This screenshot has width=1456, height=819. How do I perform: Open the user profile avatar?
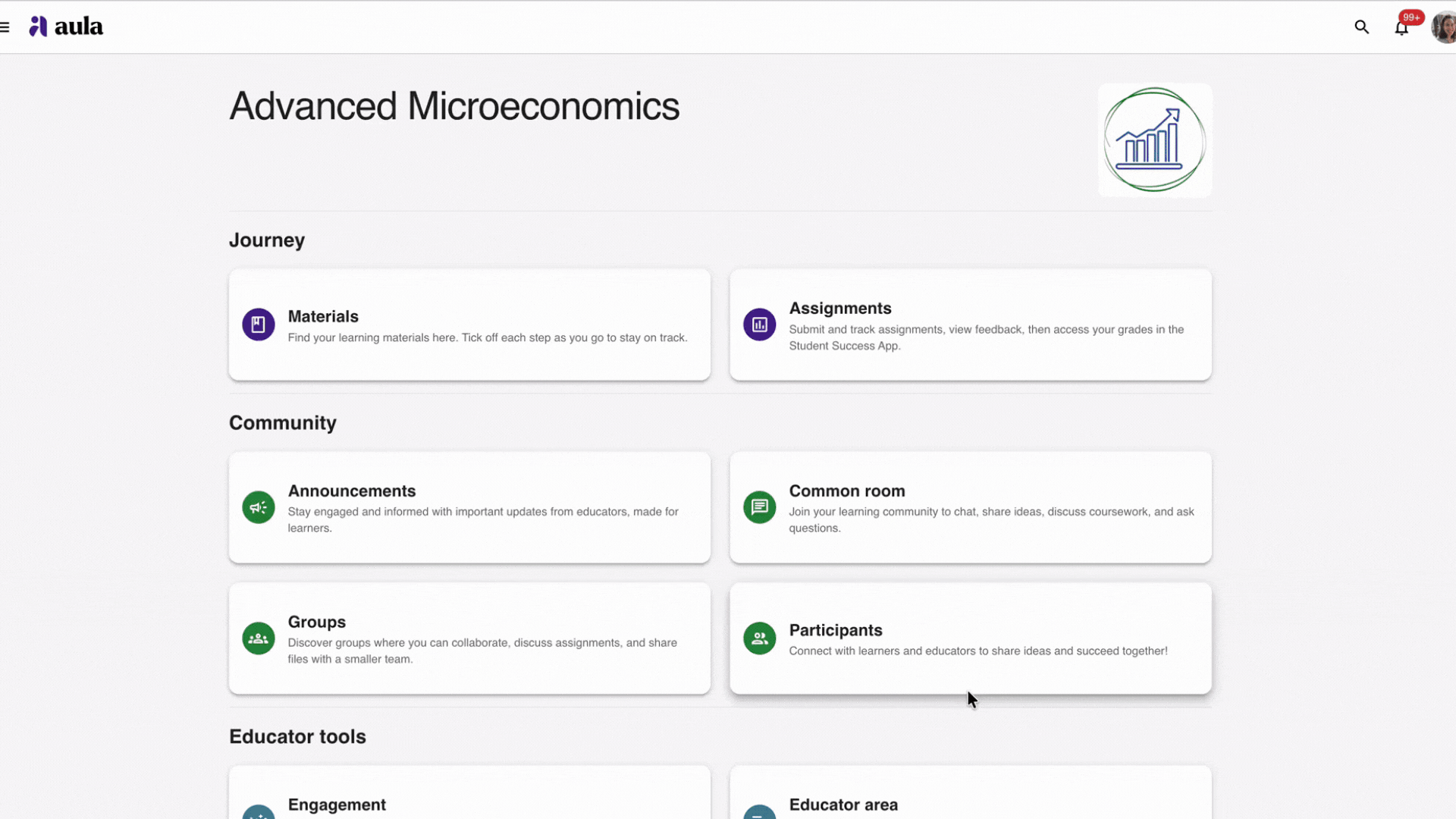[1444, 27]
